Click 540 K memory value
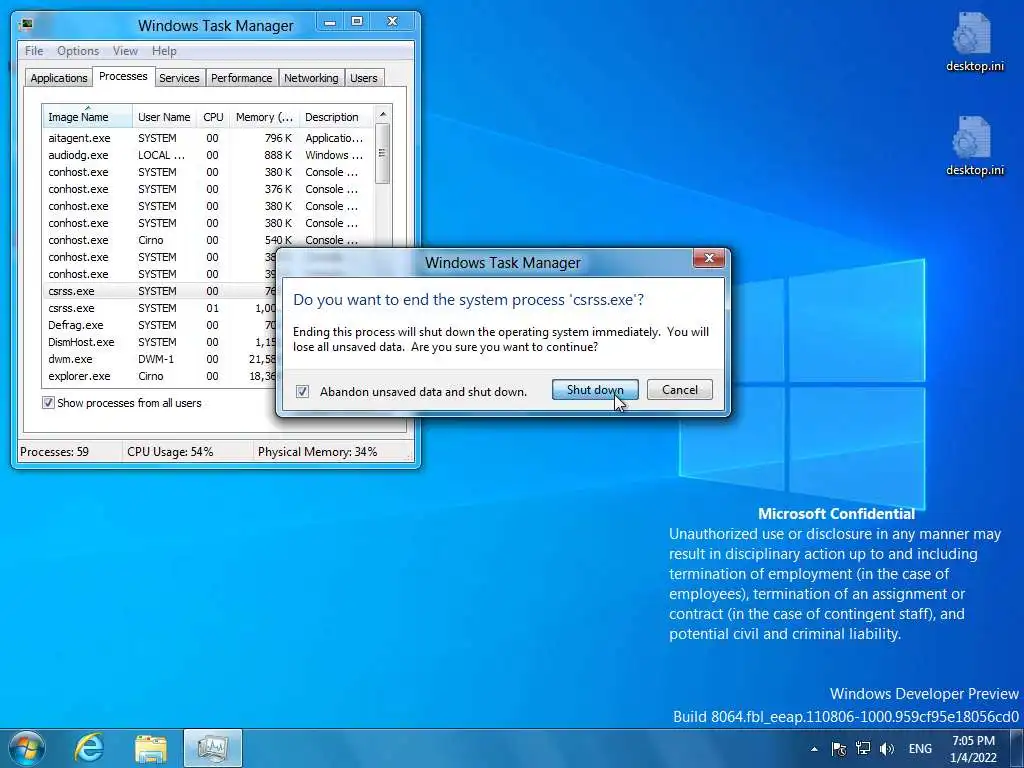Screen dimensions: 1024x768 pos(278,240)
